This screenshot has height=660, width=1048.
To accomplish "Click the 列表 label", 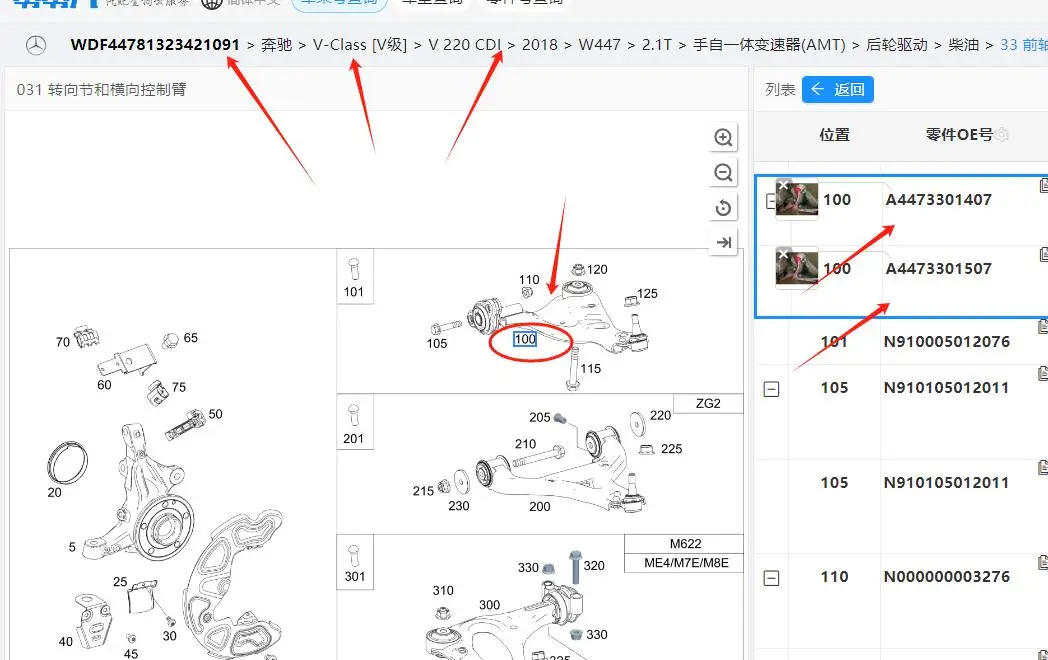I will pos(780,90).
